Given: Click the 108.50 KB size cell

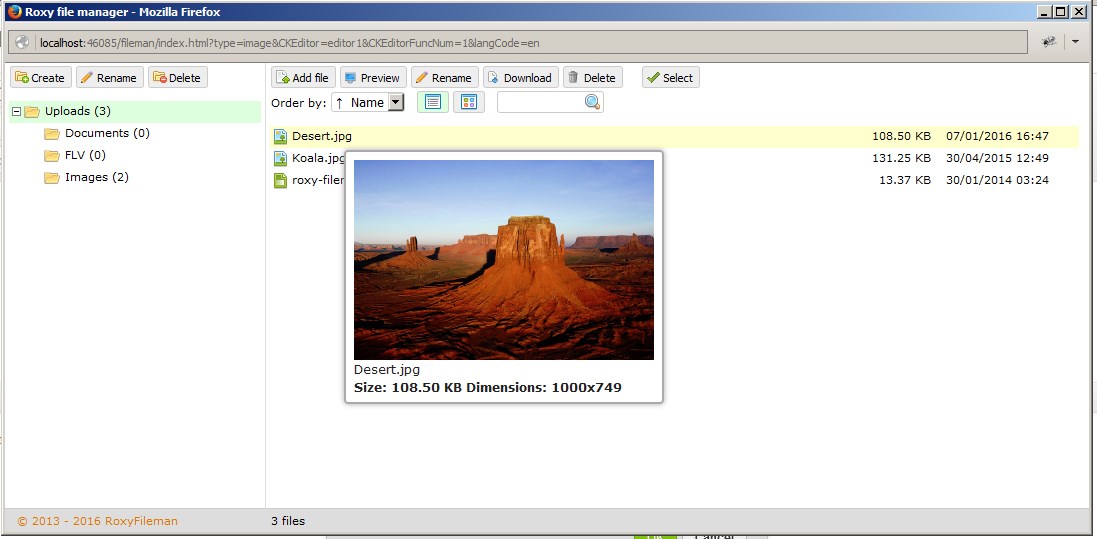Looking at the screenshot, I should 901,136.
